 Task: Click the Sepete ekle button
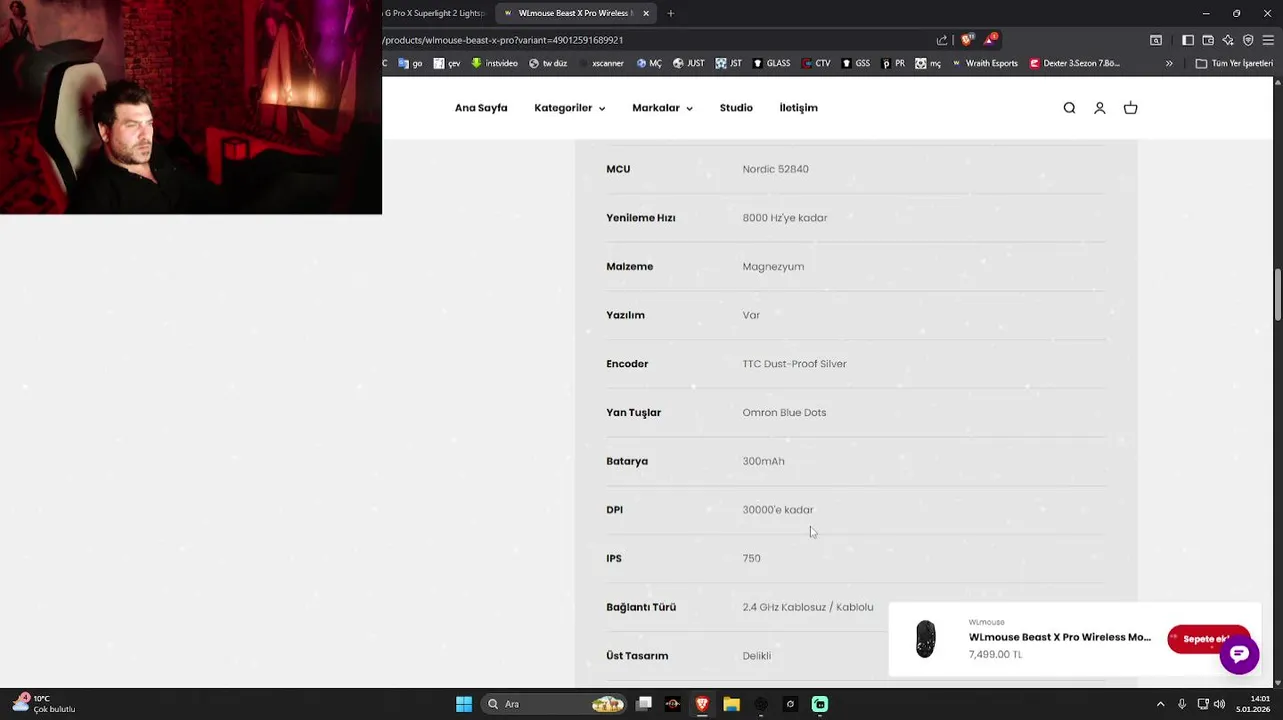[x=1208, y=639]
